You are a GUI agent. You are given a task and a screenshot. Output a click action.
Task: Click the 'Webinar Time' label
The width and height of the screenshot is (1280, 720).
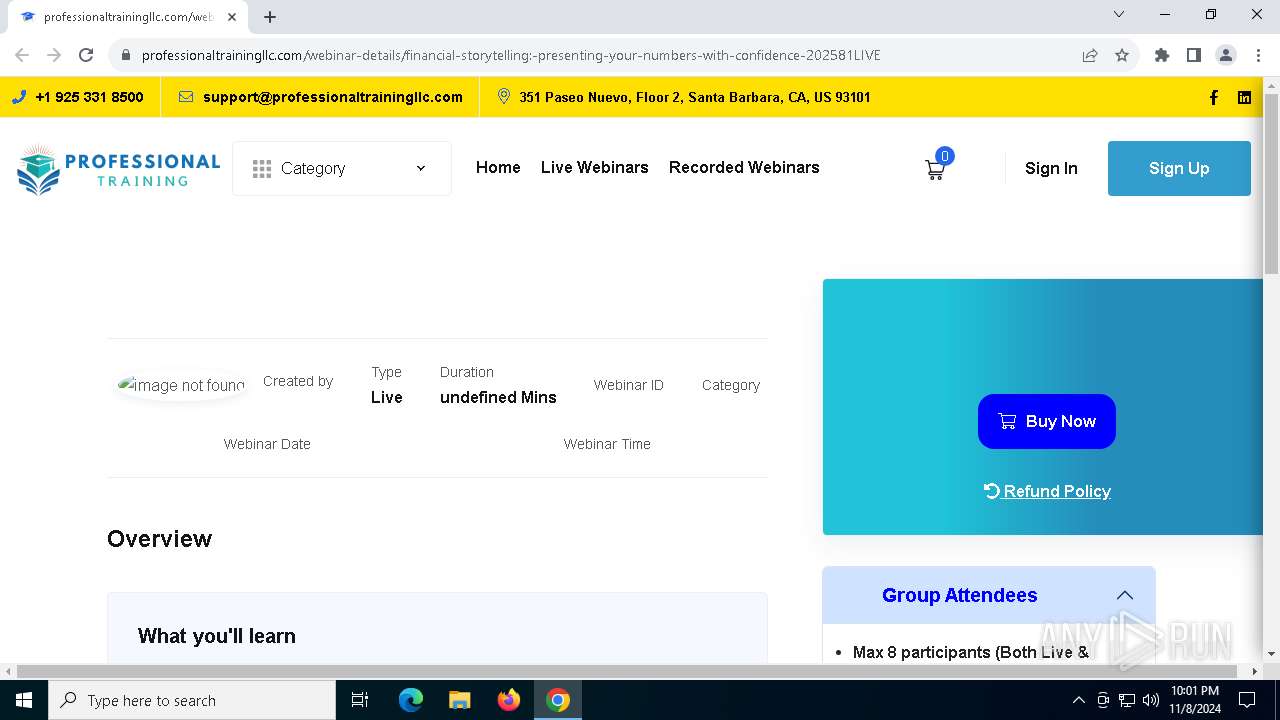607,444
